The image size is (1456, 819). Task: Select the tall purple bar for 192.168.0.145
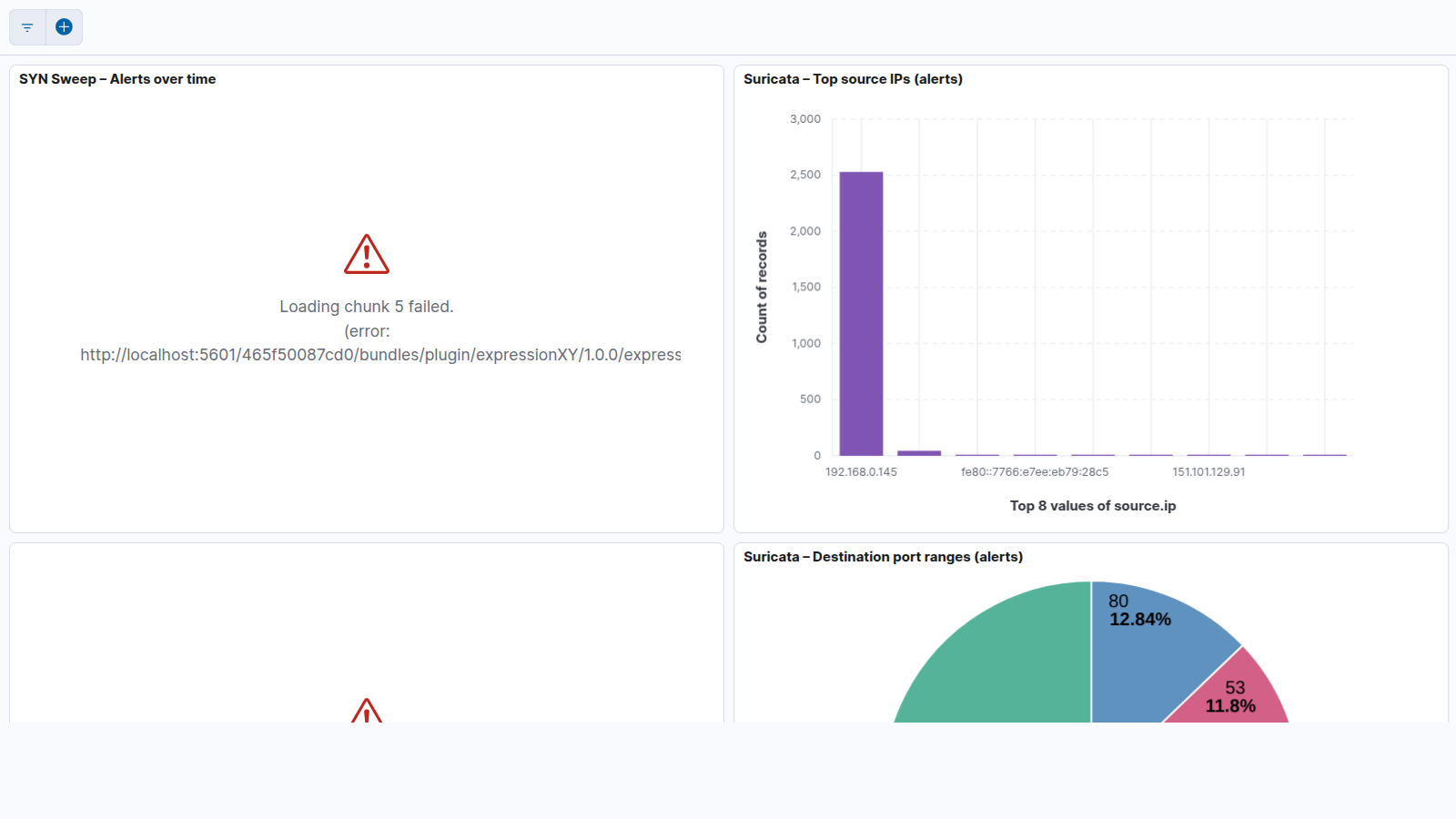[x=861, y=313]
